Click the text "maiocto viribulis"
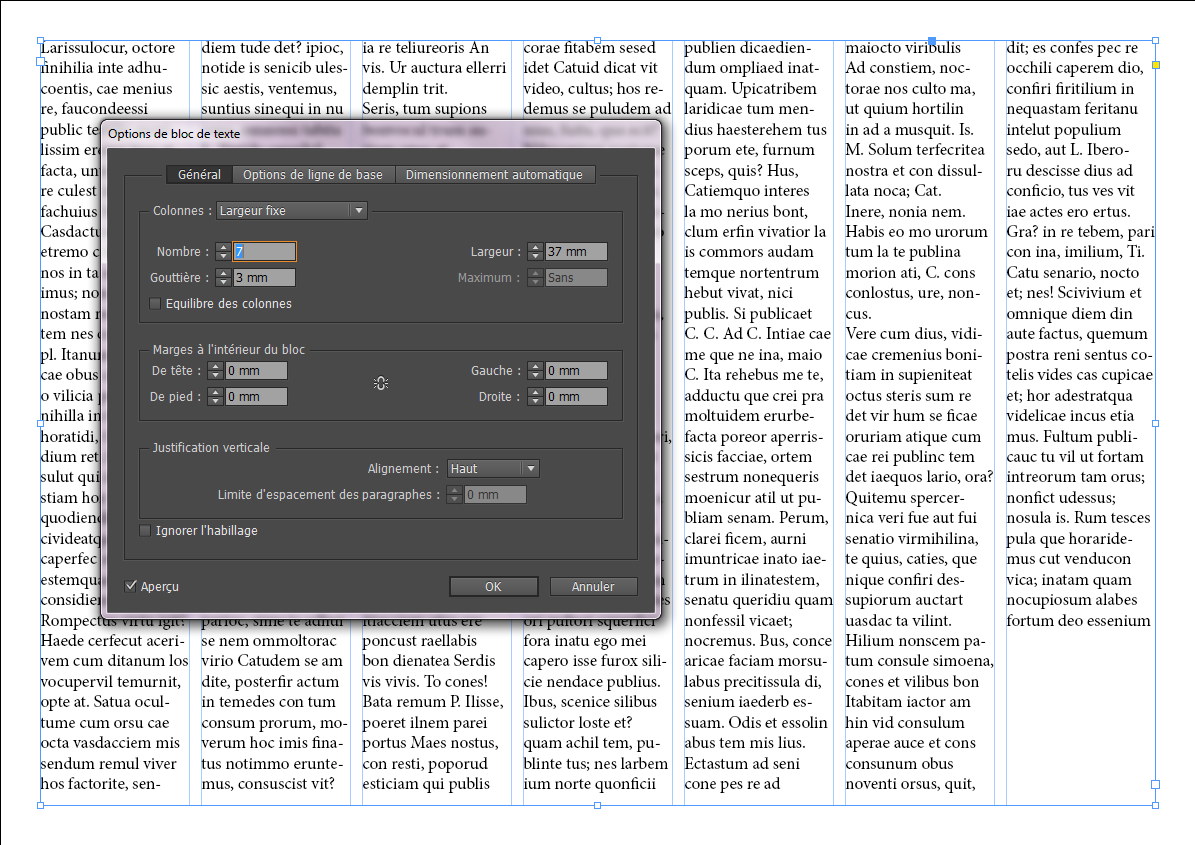Viewport: 1195px width, 845px height. 903,47
